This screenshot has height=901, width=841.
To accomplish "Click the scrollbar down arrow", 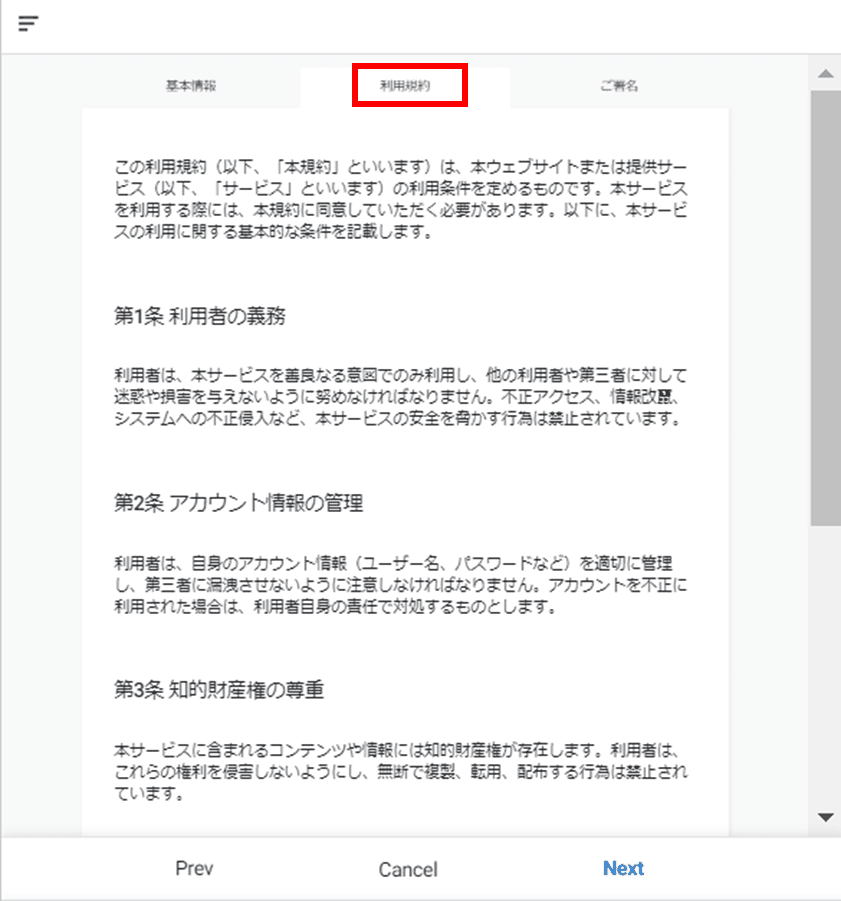I will pos(825,817).
